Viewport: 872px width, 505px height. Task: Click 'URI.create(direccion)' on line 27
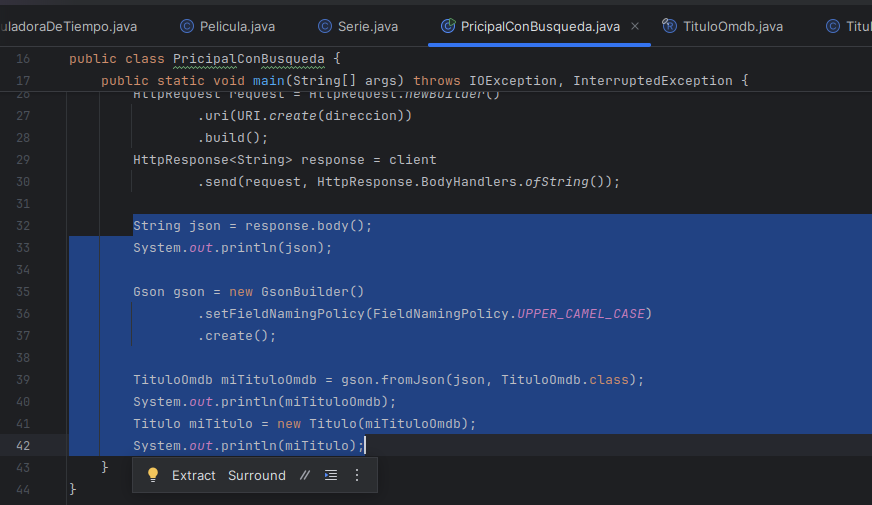320,116
